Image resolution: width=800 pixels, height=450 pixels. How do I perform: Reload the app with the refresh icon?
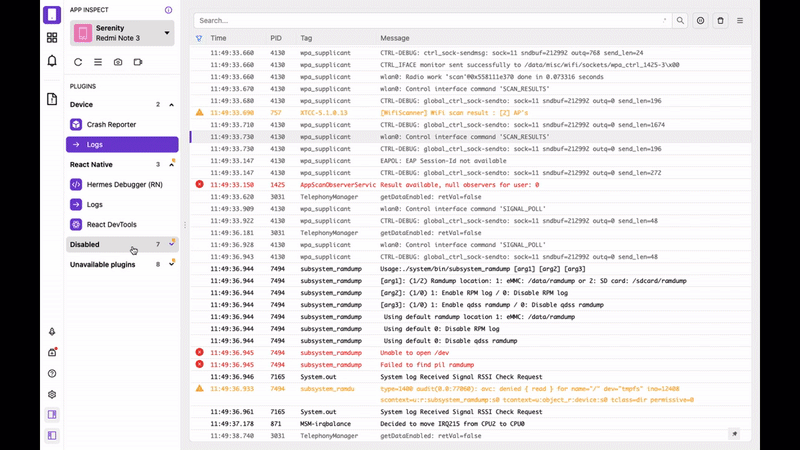pyautogui.click(x=78, y=62)
